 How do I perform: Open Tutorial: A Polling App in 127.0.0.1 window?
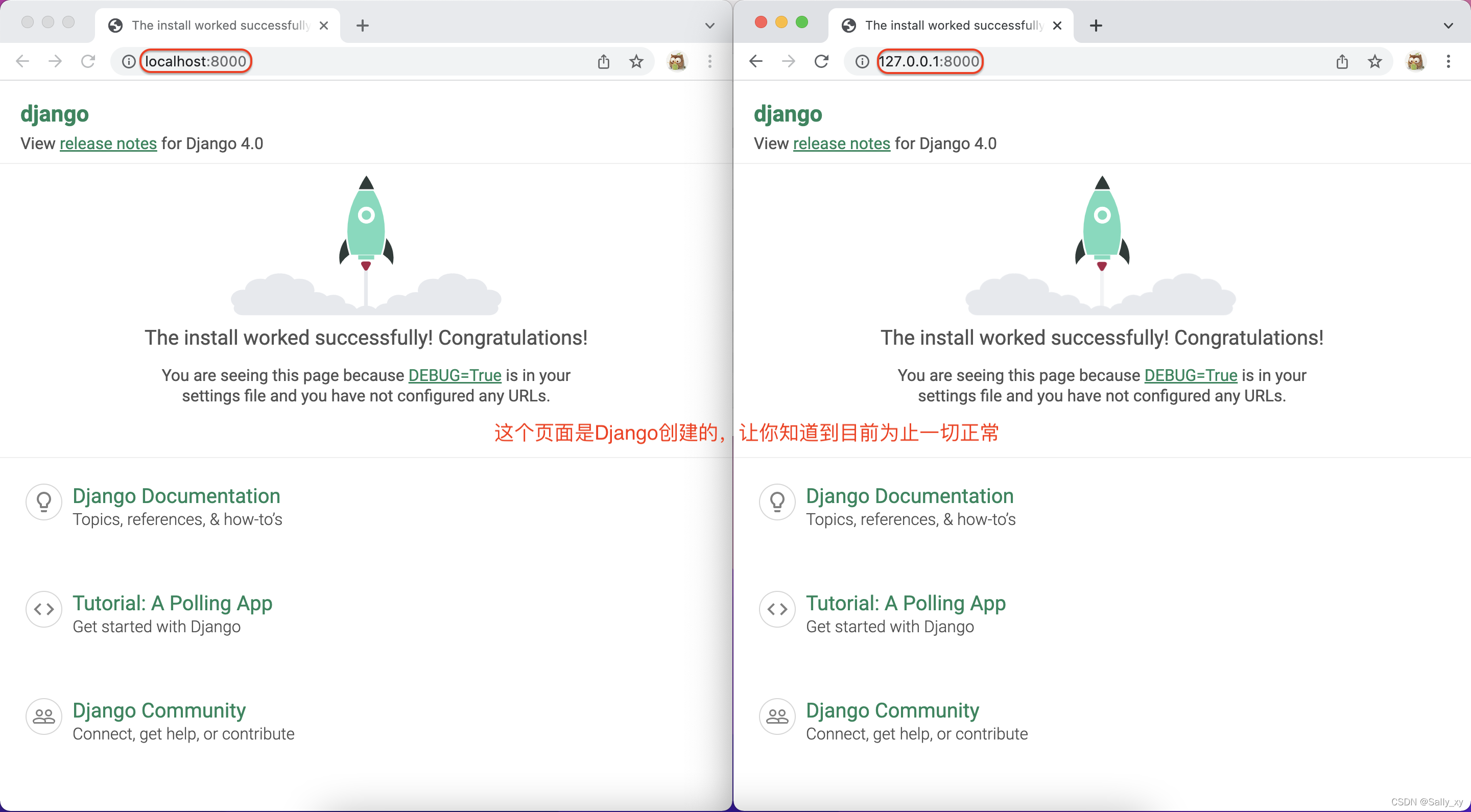click(x=906, y=603)
